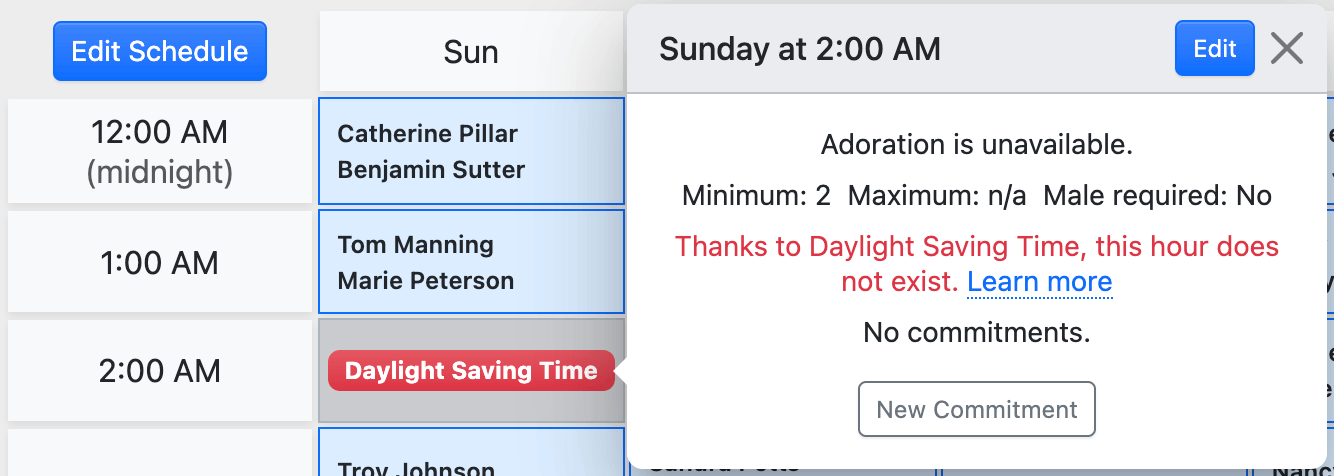Click the Minimum and Maximum requirements line
1334x476 pixels.
pos(976,195)
